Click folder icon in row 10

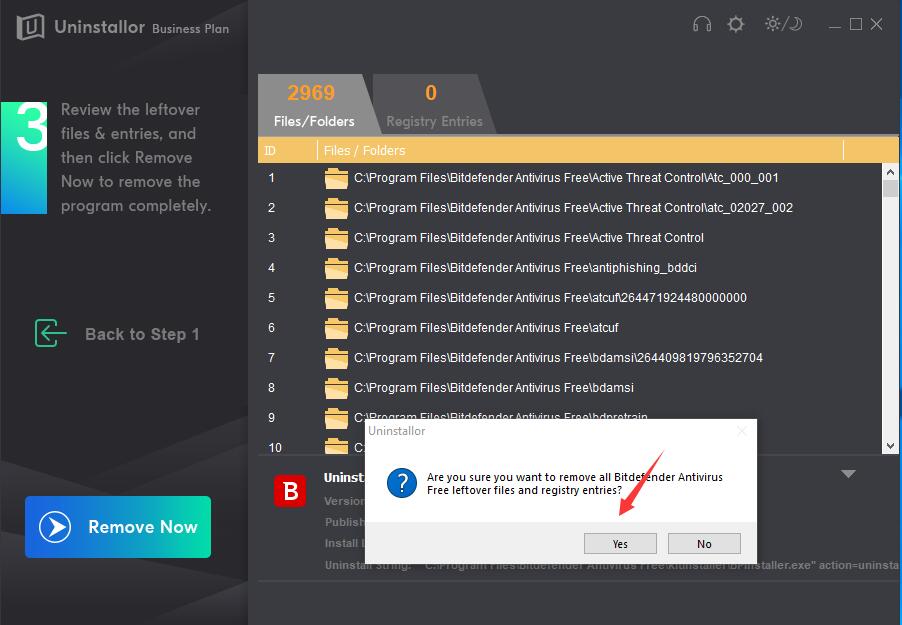click(x=336, y=446)
